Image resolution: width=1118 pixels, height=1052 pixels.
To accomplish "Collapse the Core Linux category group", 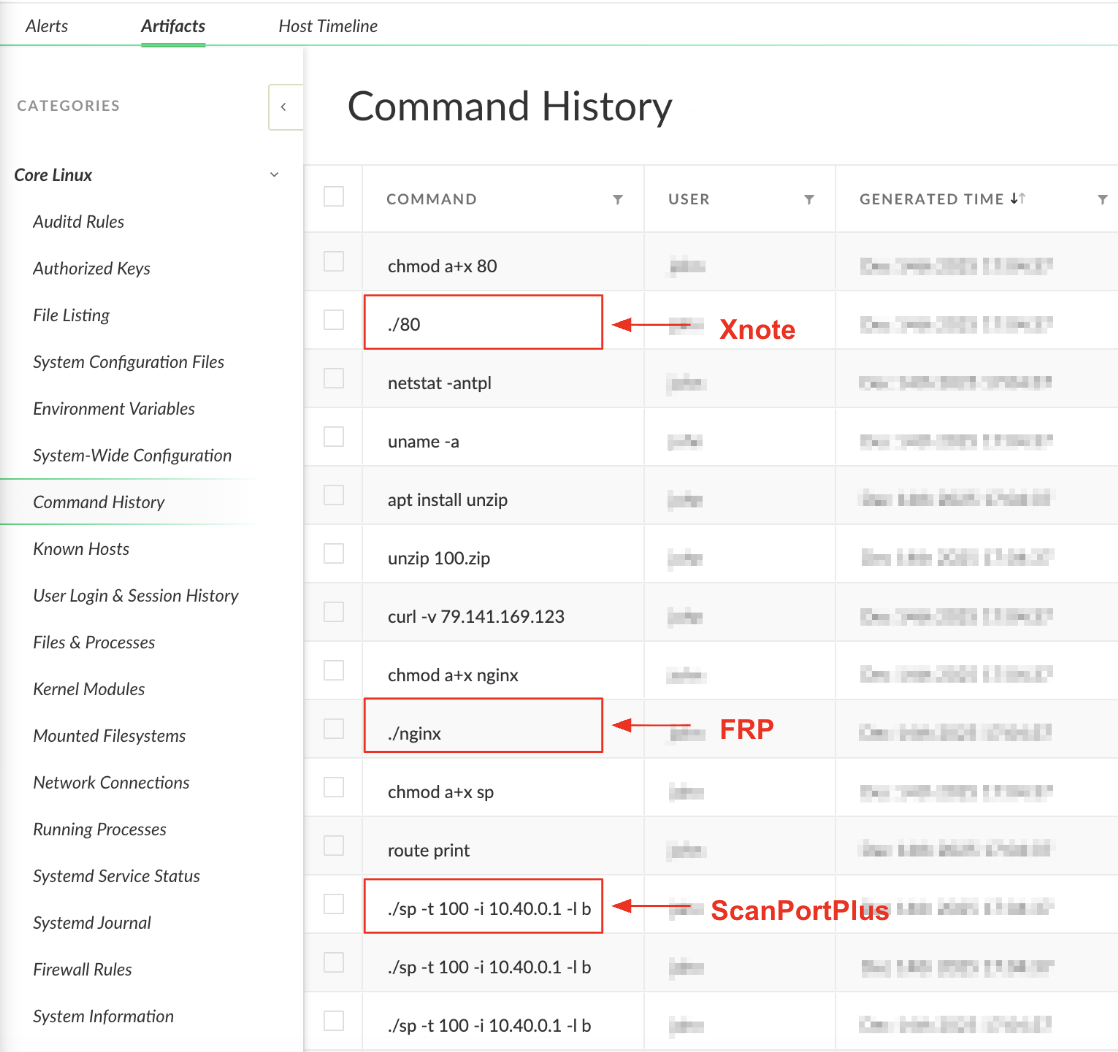I will 274,174.
